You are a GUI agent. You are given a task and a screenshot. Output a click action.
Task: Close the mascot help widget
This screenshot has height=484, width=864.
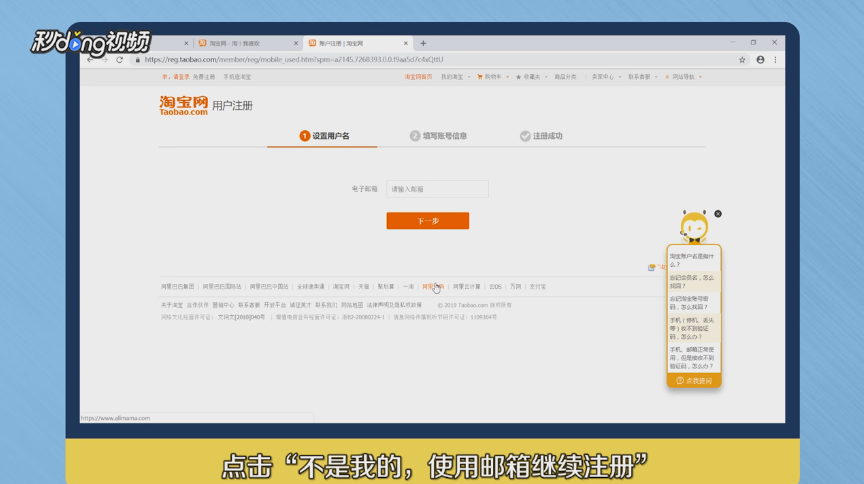click(x=718, y=214)
